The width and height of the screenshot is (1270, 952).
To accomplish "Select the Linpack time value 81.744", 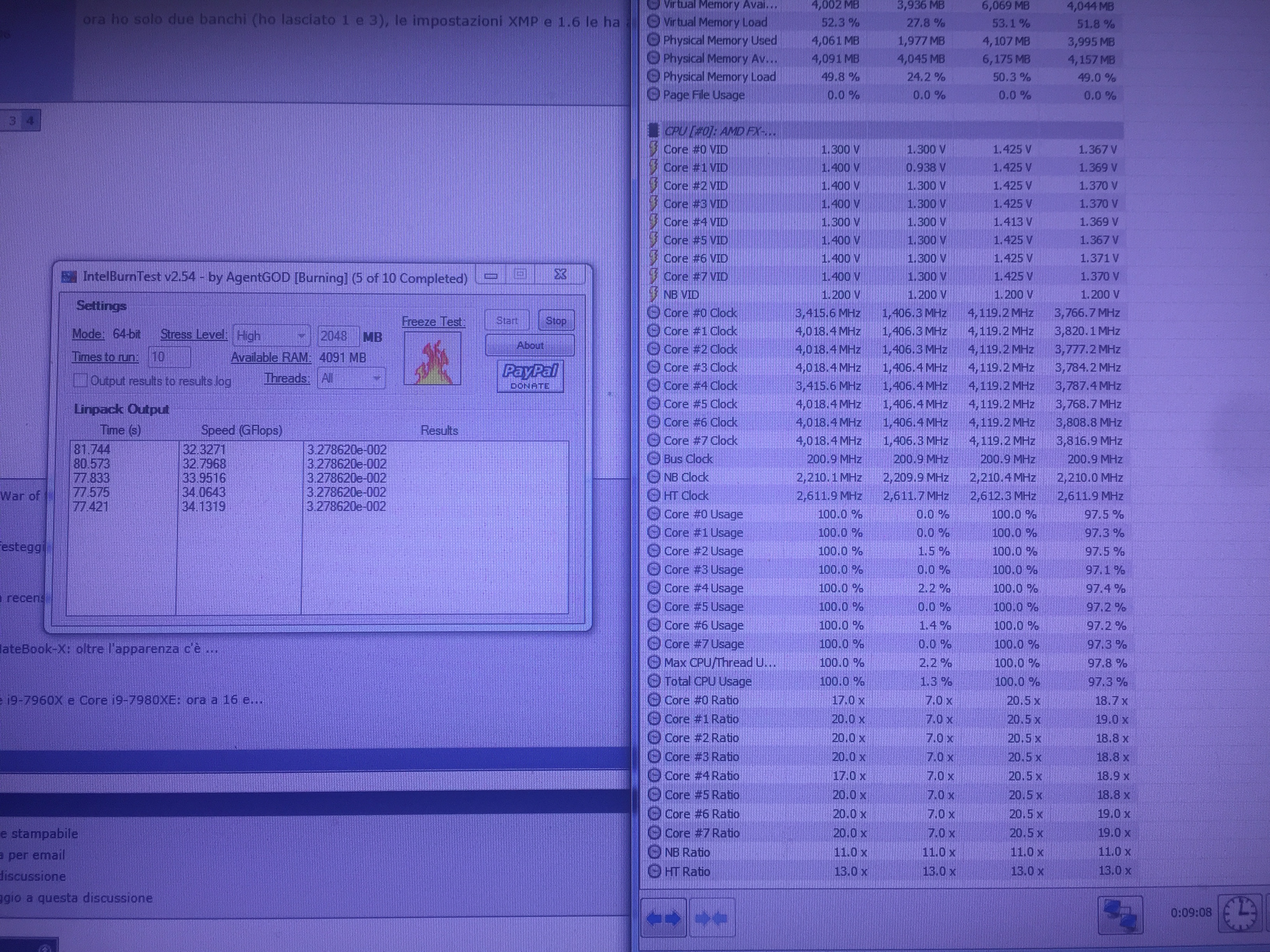I will (92, 449).
